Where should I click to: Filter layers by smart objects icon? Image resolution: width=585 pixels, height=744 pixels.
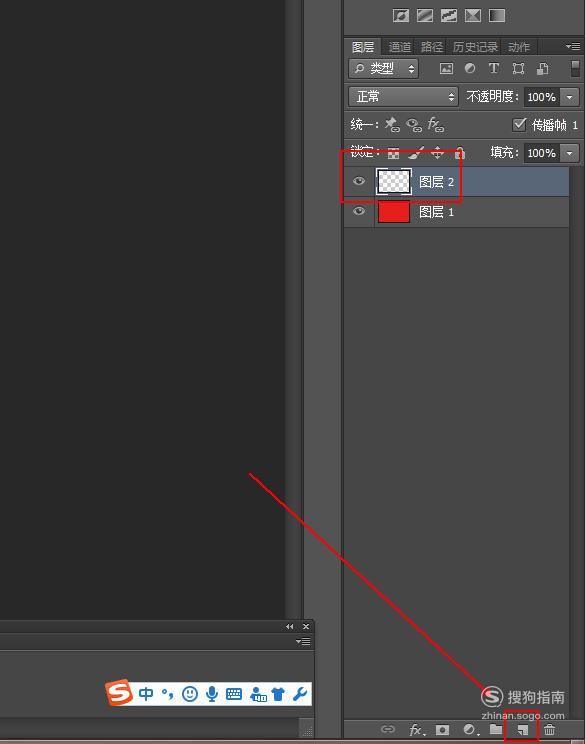(x=542, y=69)
